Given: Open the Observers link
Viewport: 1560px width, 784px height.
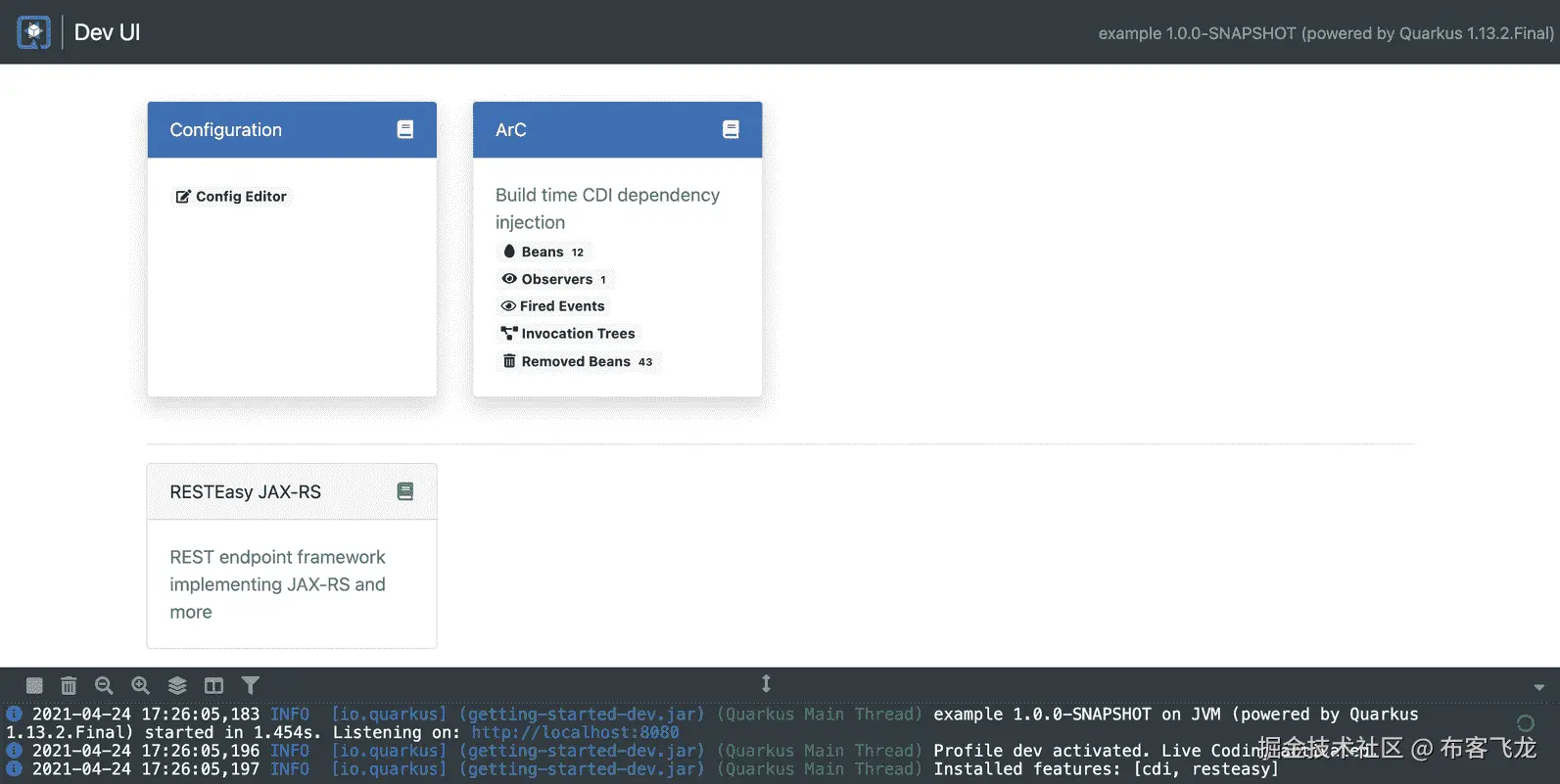Looking at the screenshot, I should tap(554, 279).
